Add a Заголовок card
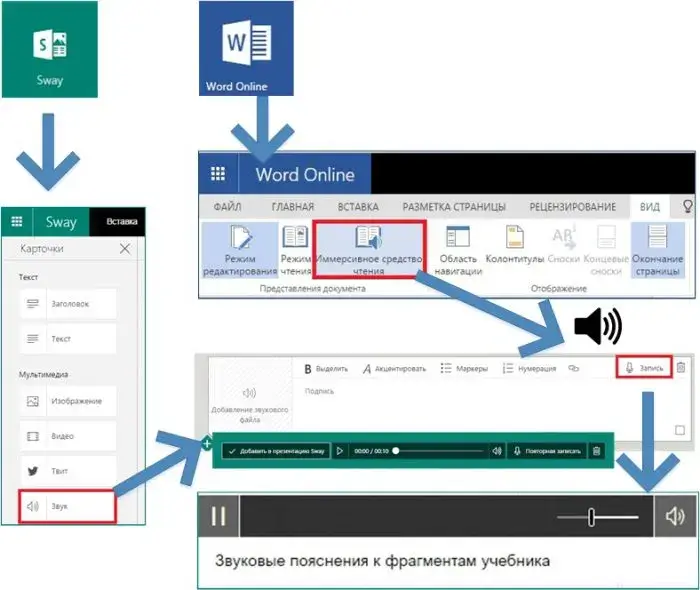Image resolution: width=700 pixels, height=590 pixels. [68, 304]
